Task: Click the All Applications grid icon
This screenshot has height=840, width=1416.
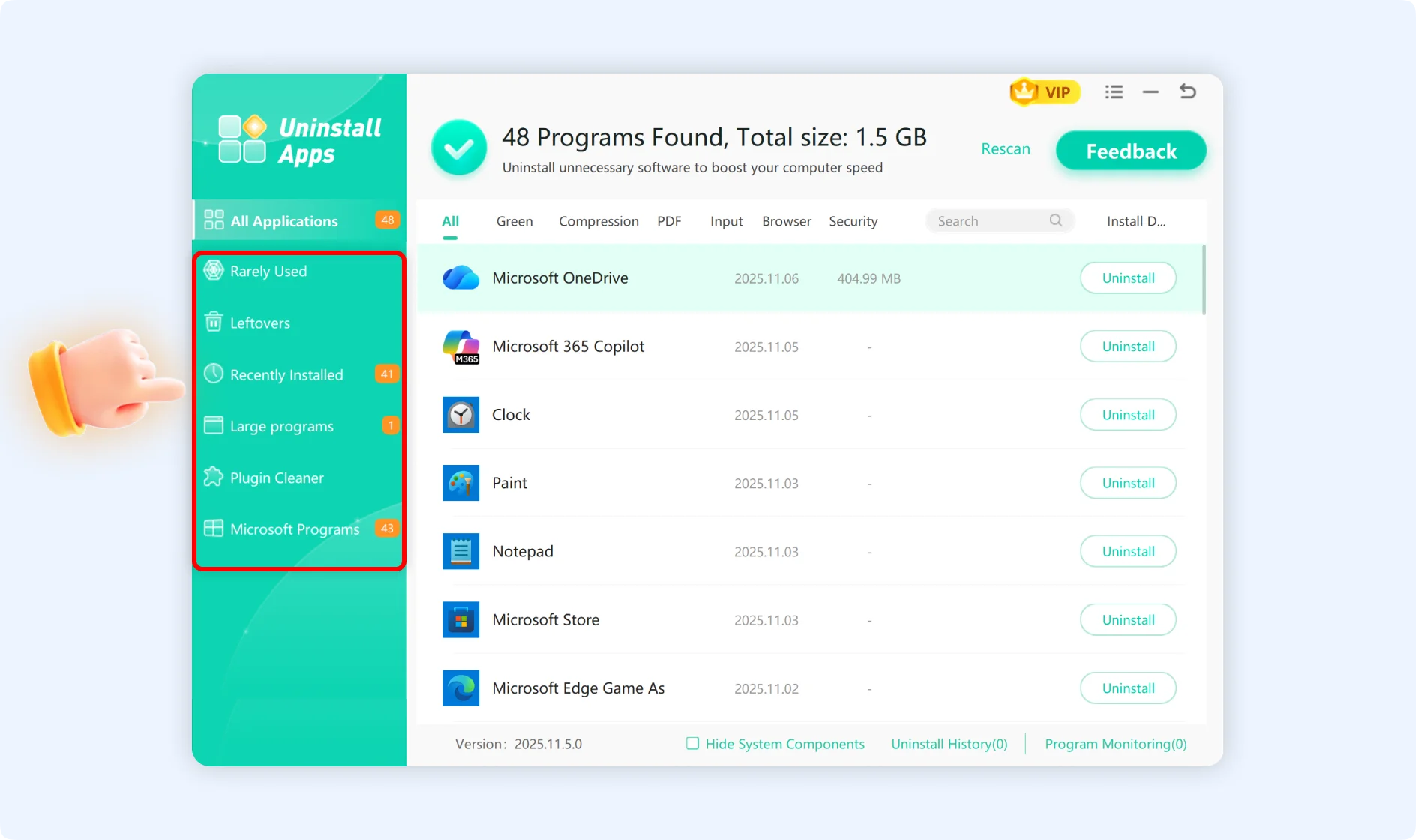Action: pyautogui.click(x=213, y=220)
